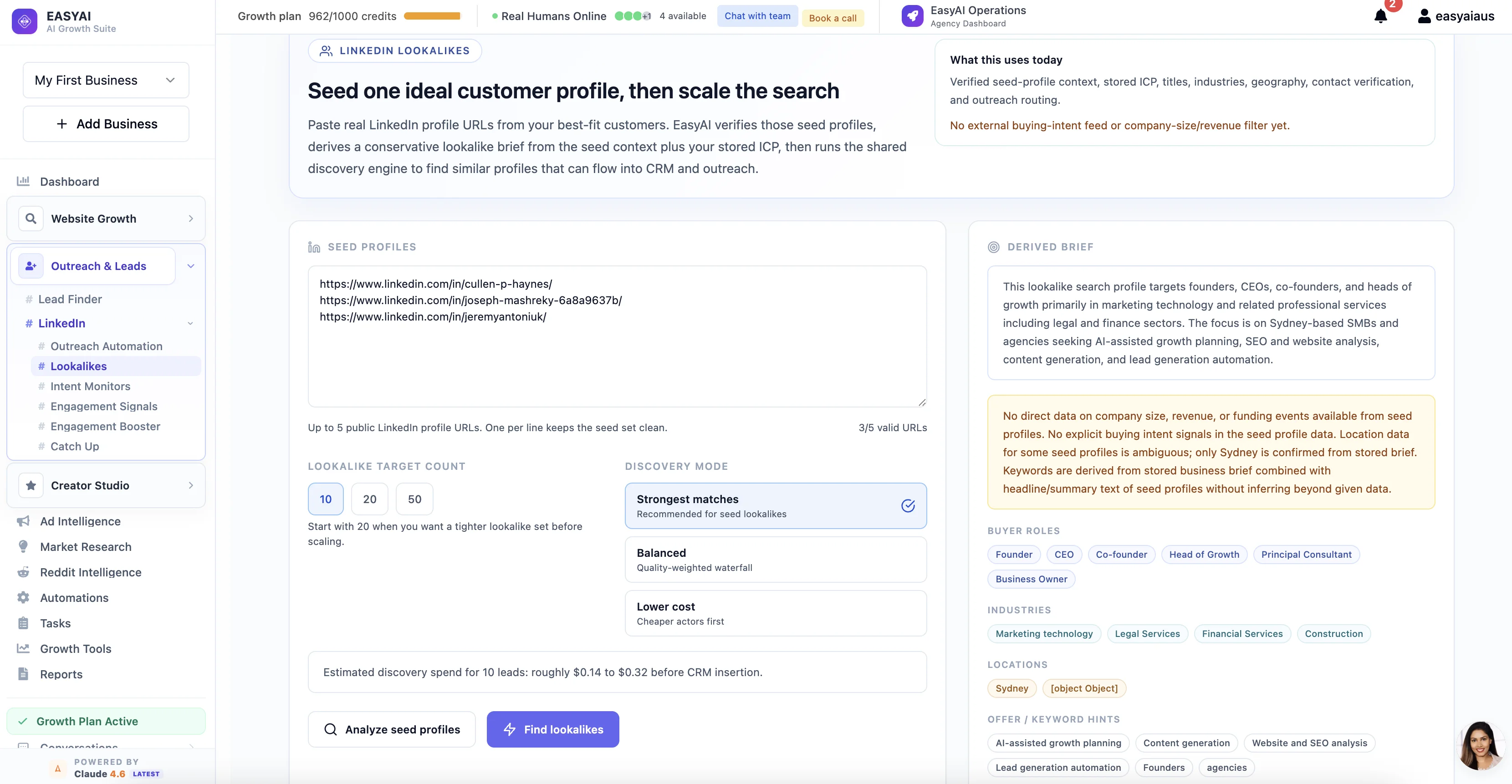
Task: Open Engagement Booster menu item
Action: (105, 426)
